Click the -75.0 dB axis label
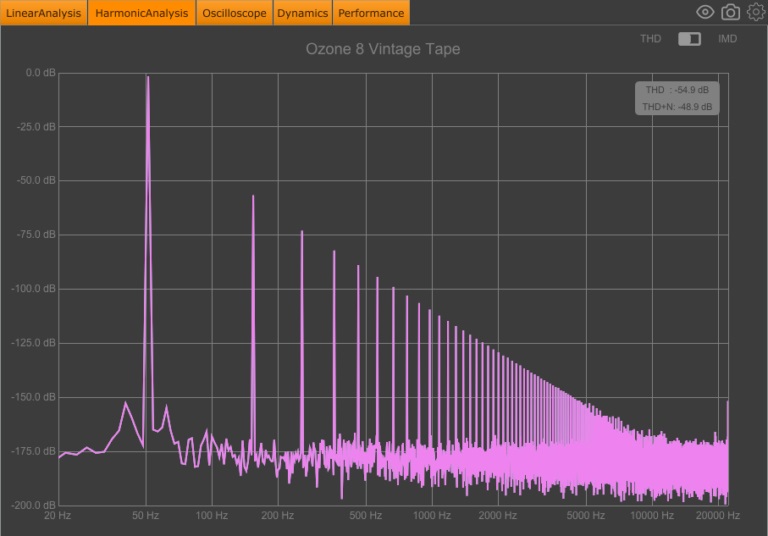 (x=36, y=235)
